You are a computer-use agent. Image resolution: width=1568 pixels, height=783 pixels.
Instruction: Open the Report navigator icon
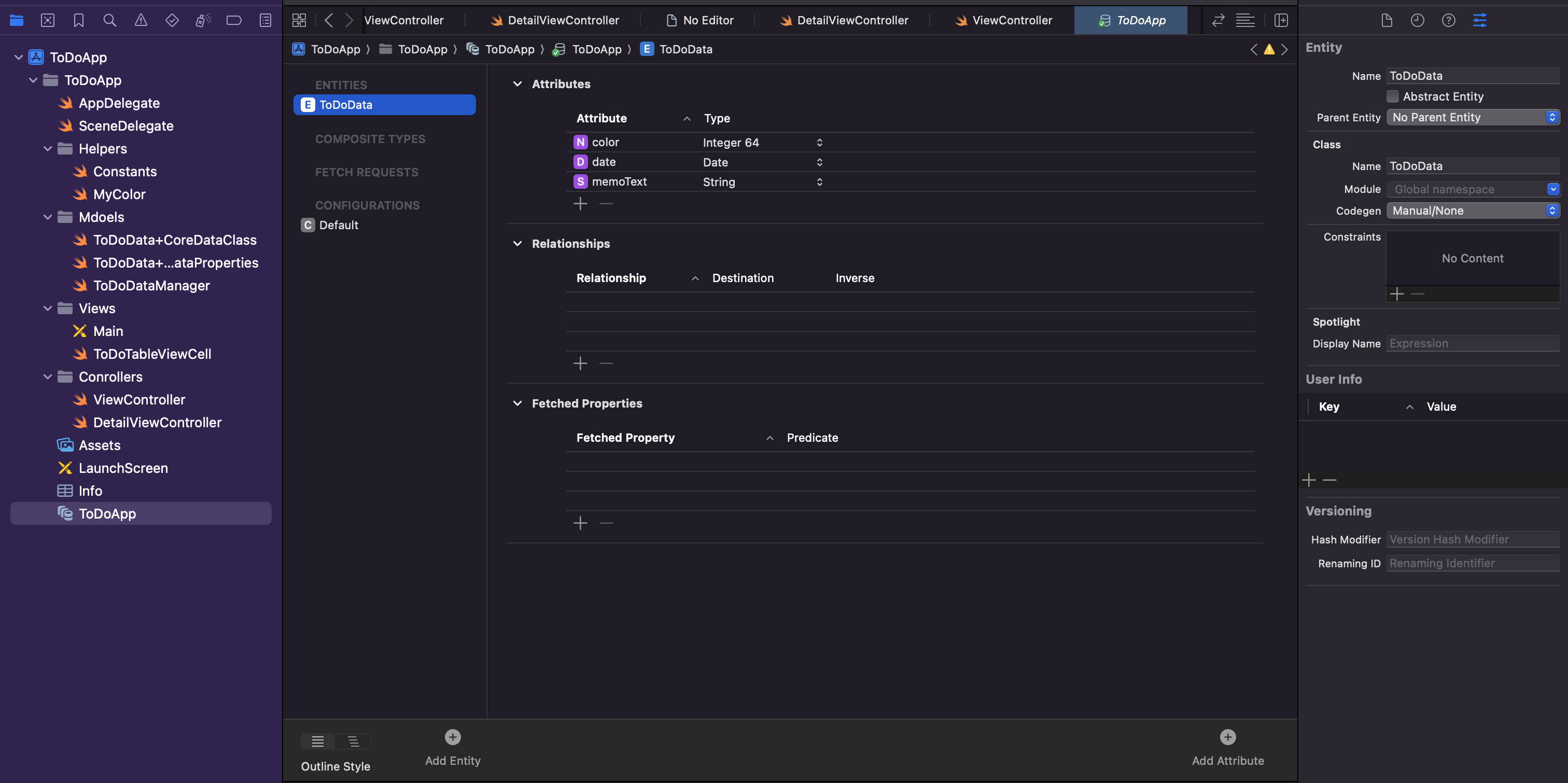point(265,20)
